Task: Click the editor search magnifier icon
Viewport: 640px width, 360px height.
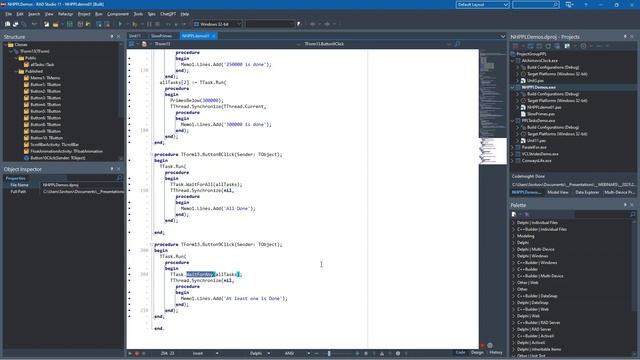Action: pyautogui.click(x=457, y=44)
